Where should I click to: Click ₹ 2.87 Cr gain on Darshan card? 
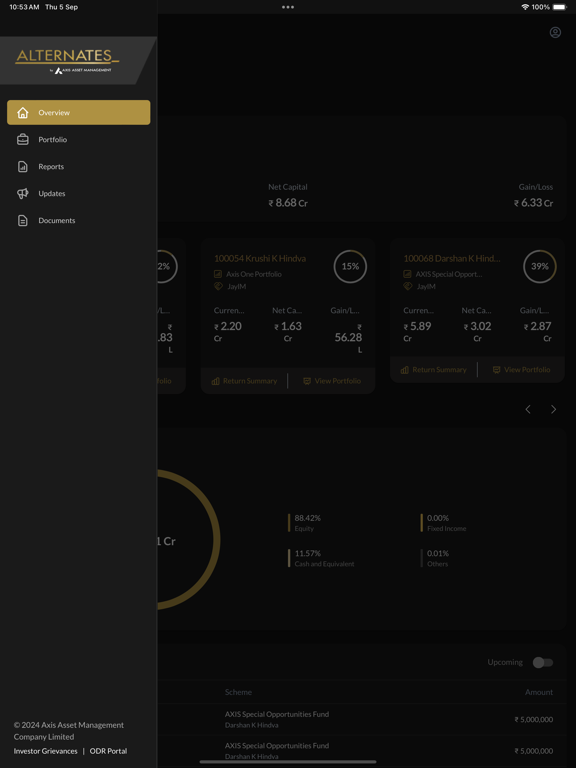coord(538,331)
